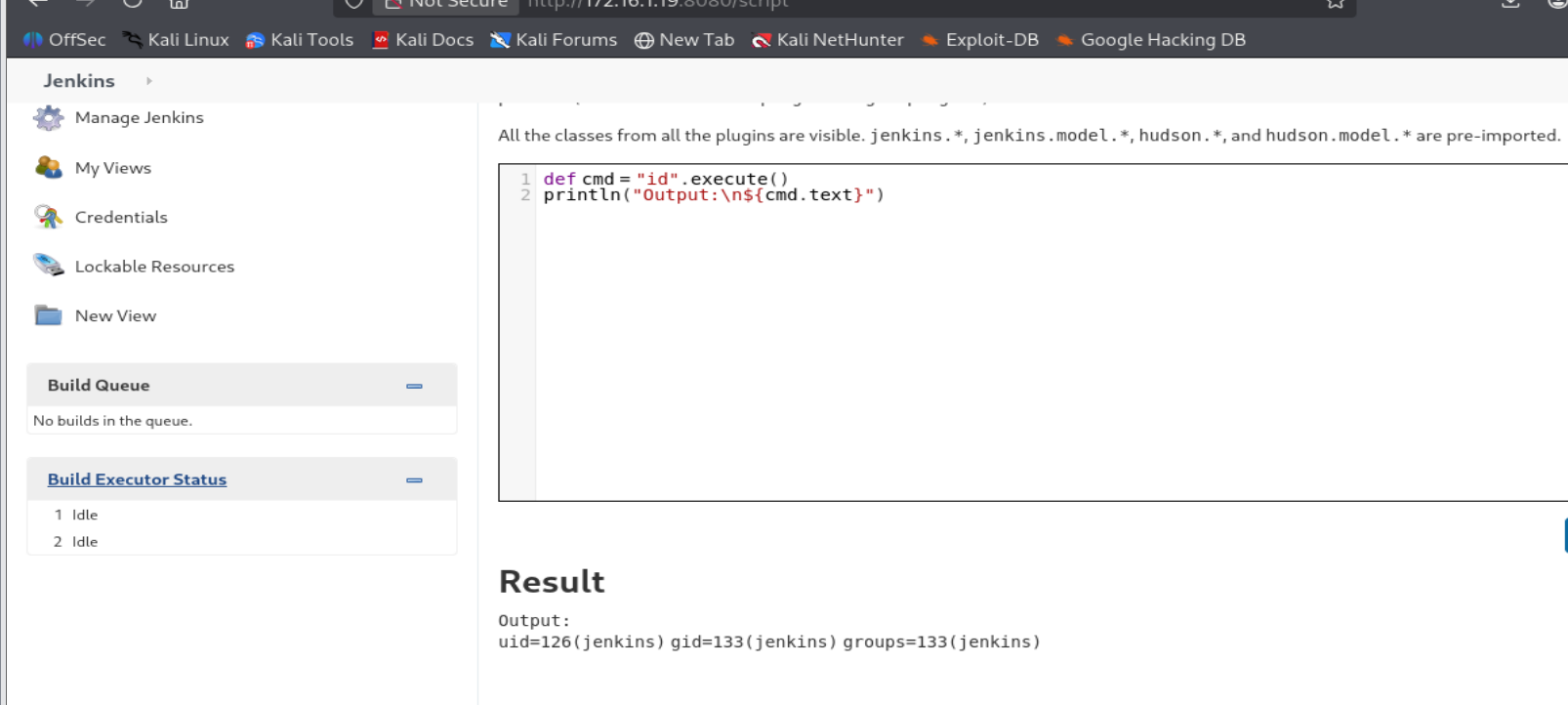Open the Exploit-DB bookmark
Image resolution: width=1568 pixels, height=705 pixels.
(980, 40)
